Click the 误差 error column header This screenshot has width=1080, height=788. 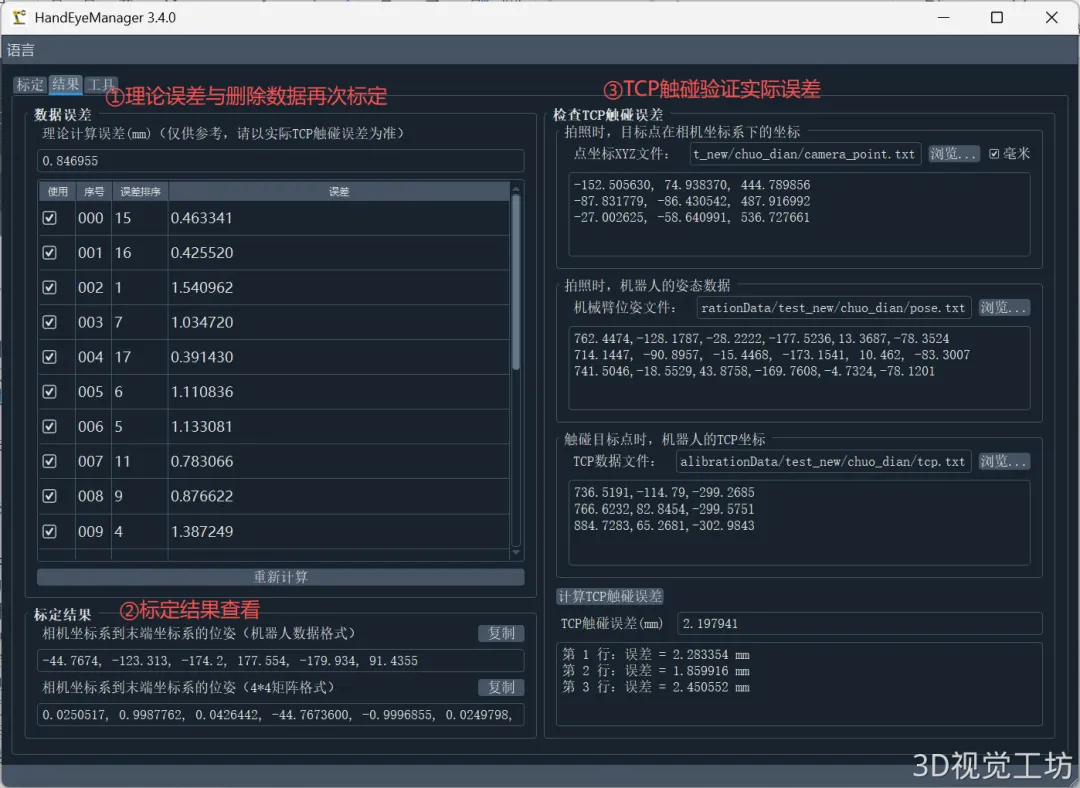click(339, 191)
